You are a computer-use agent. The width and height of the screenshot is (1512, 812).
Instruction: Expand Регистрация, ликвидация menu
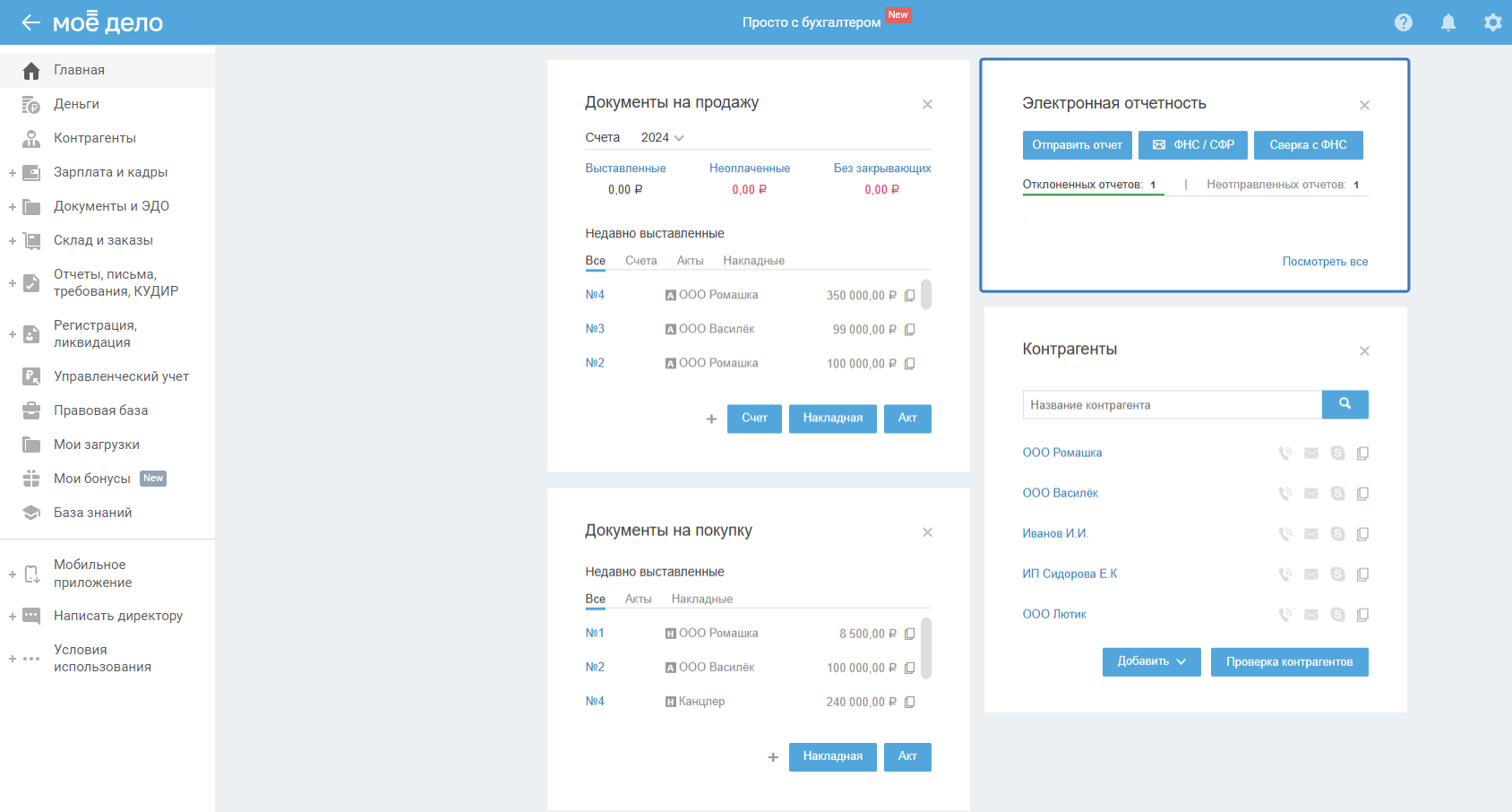pos(13,334)
